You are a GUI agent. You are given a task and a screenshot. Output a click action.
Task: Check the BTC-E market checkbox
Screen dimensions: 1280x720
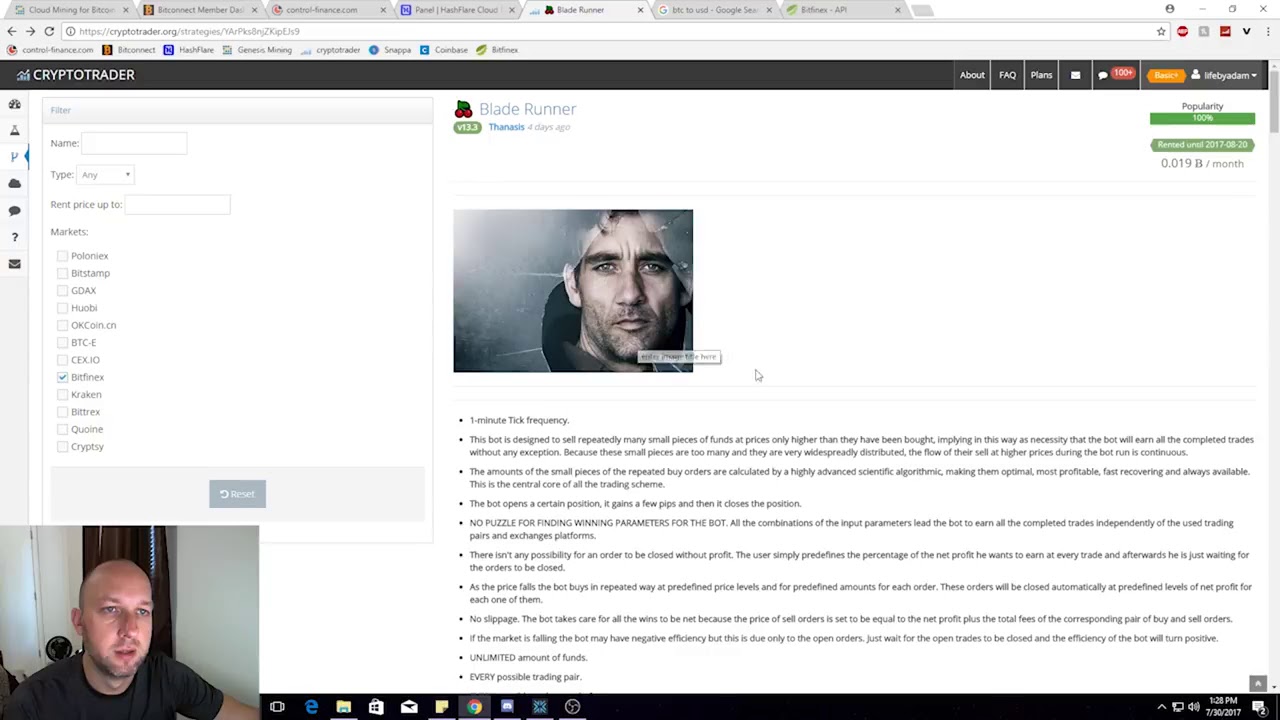coord(62,343)
